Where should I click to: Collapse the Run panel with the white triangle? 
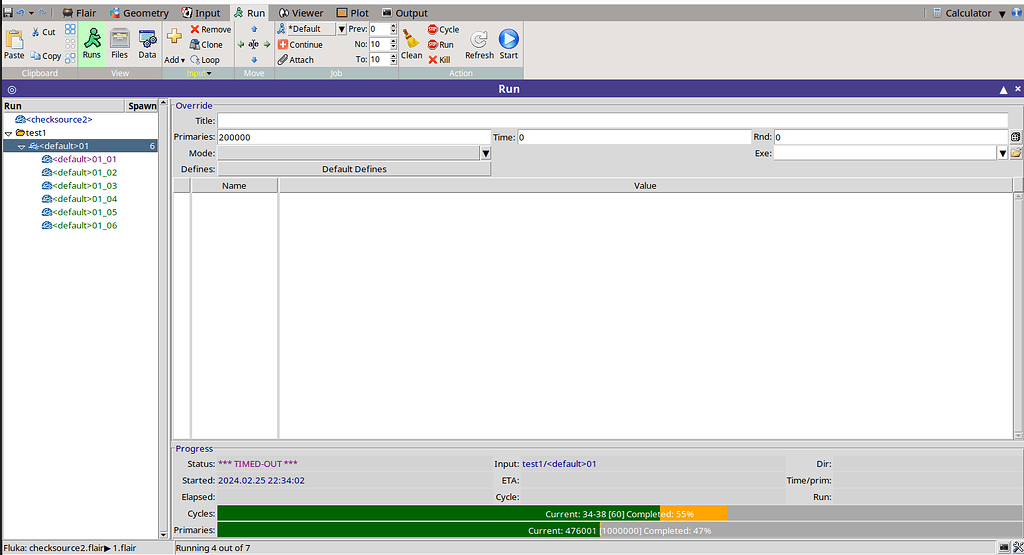tap(1003, 89)
